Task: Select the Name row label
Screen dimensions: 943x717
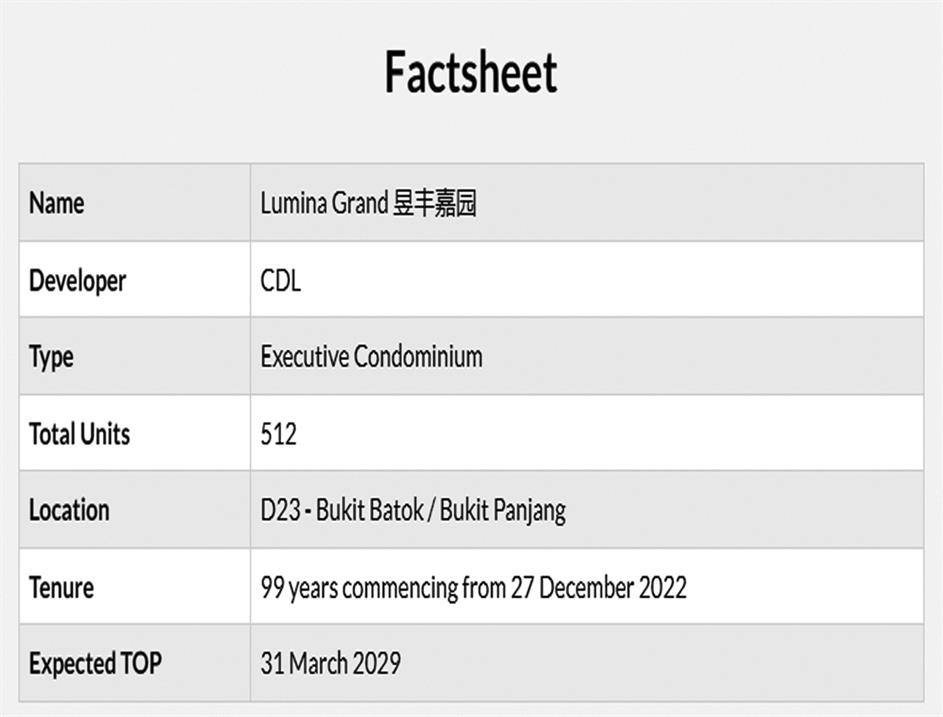Action: 56,203
